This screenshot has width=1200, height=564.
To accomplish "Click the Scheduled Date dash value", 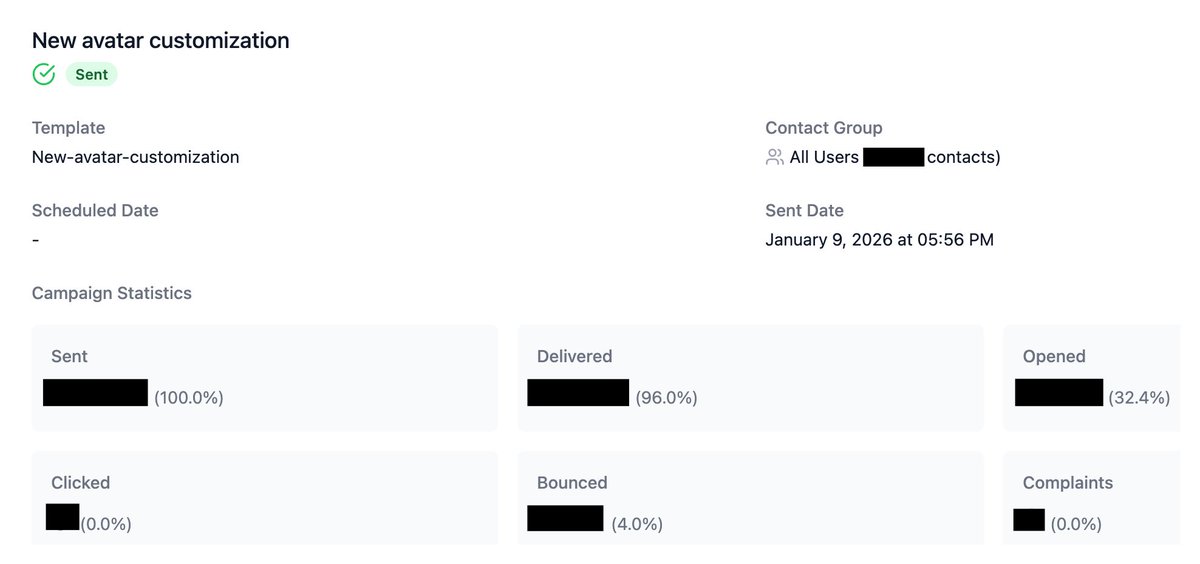I will [36, 240].
